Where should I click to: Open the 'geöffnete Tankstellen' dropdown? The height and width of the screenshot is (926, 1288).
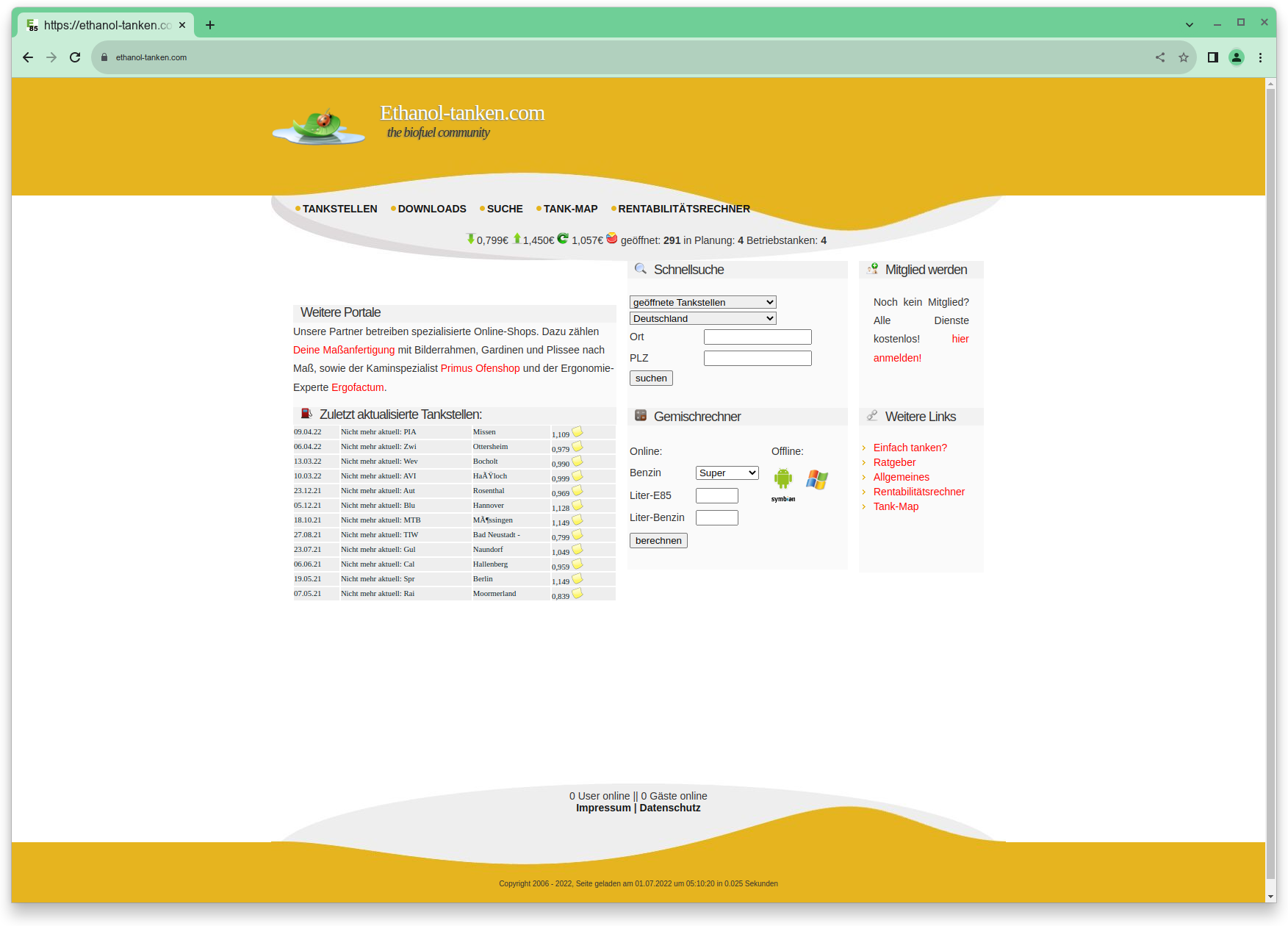703,302
